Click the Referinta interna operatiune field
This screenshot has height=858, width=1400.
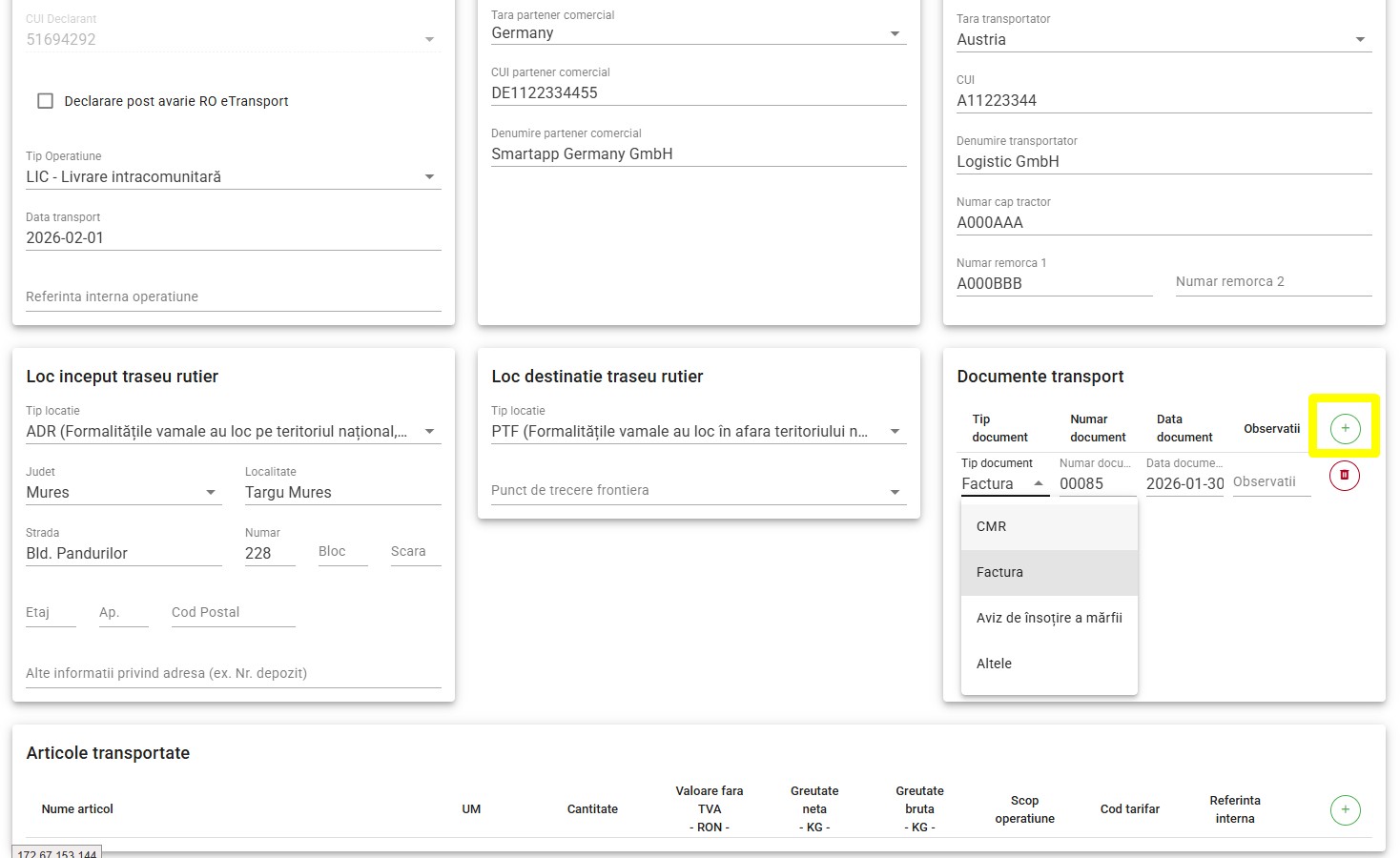(x=233, y=297)
